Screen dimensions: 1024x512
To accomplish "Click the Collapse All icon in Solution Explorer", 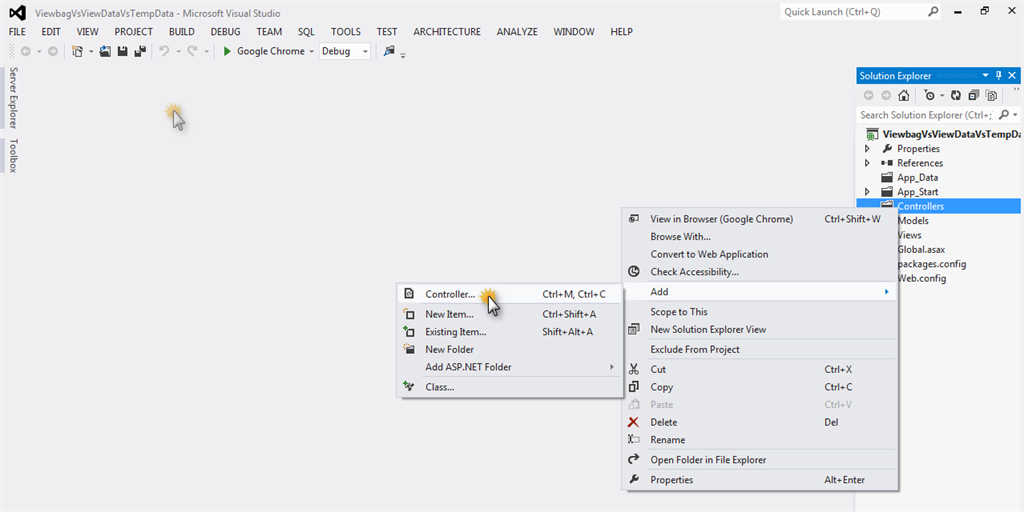I will [974, 95].
